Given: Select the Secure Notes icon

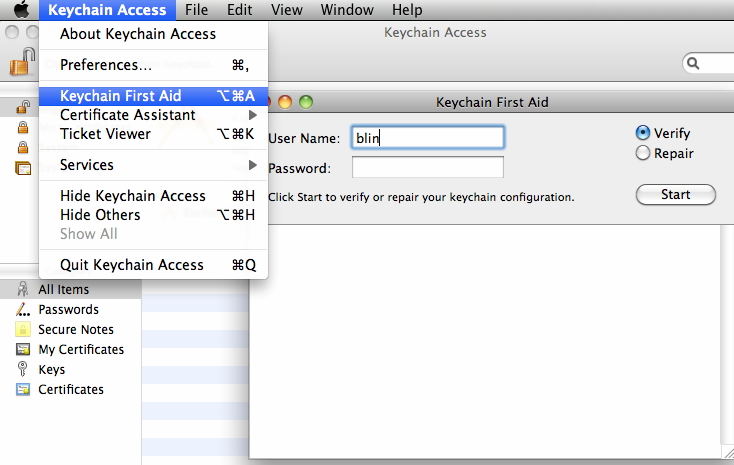Looking at the screenshot, I should pos(22,330).
